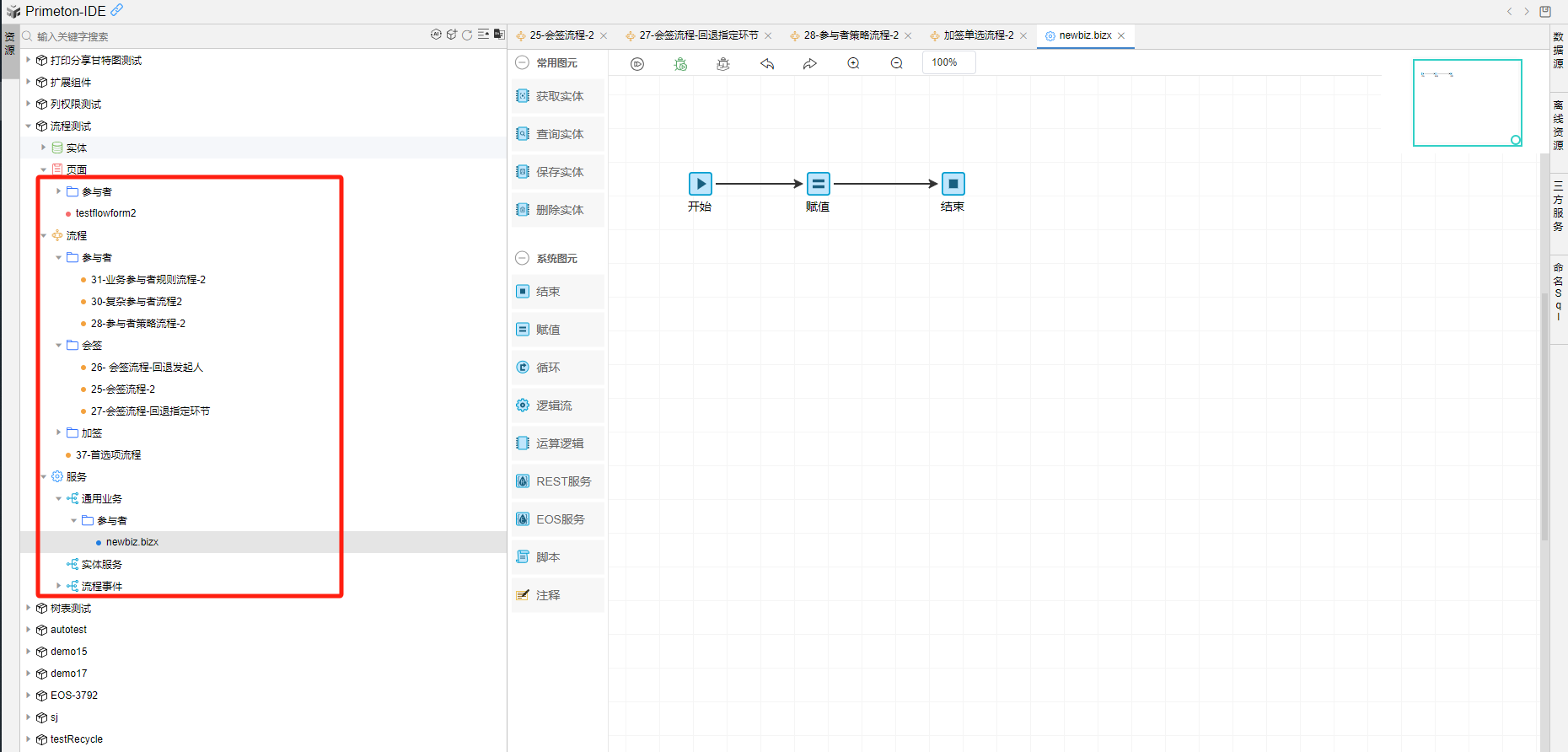Click the green debug bug icon
This screenshot has width=1568, height=752.
click(x=680, y=64)
